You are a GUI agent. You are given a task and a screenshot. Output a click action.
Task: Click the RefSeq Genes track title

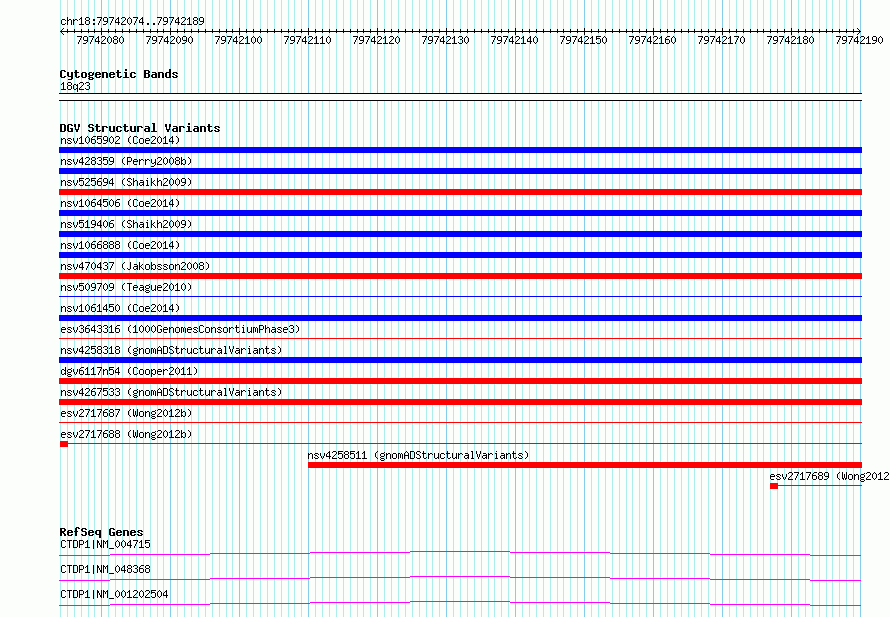101,532
